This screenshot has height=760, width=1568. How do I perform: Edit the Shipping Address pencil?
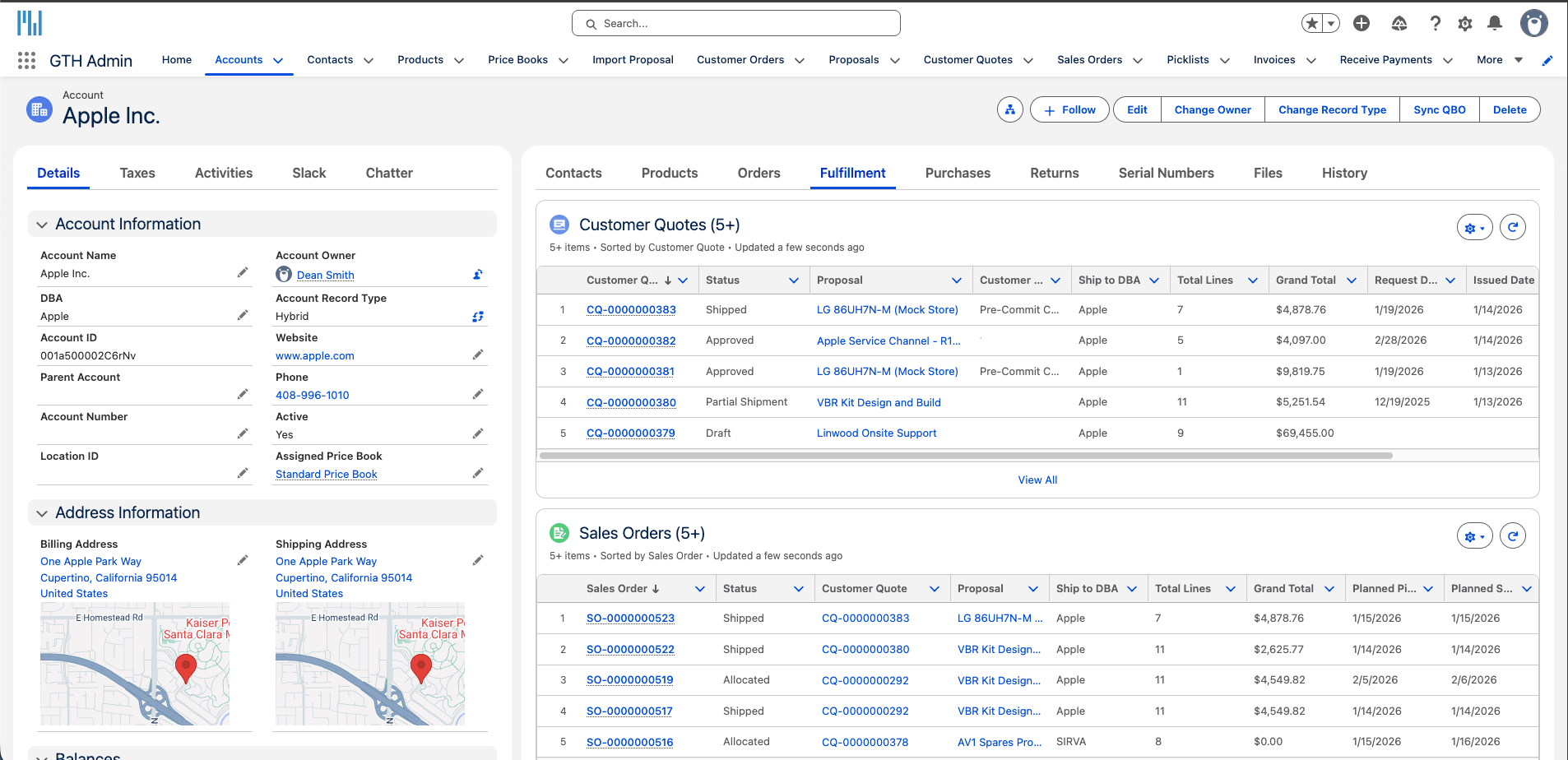478,560
